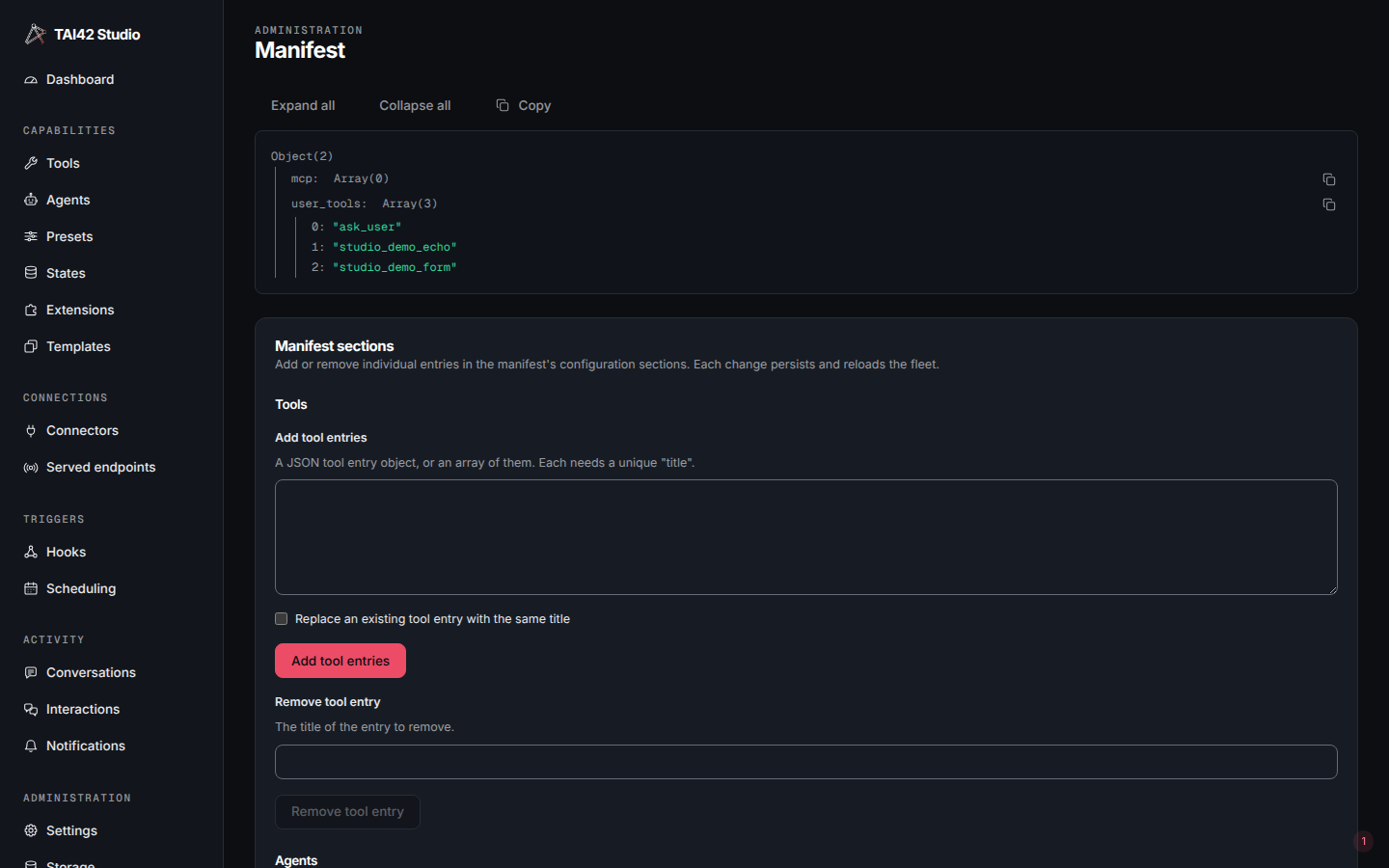1389x868 pixels.
Task: Open the red notification badge
Action: pyautogui.click(x=1364, y=842)
